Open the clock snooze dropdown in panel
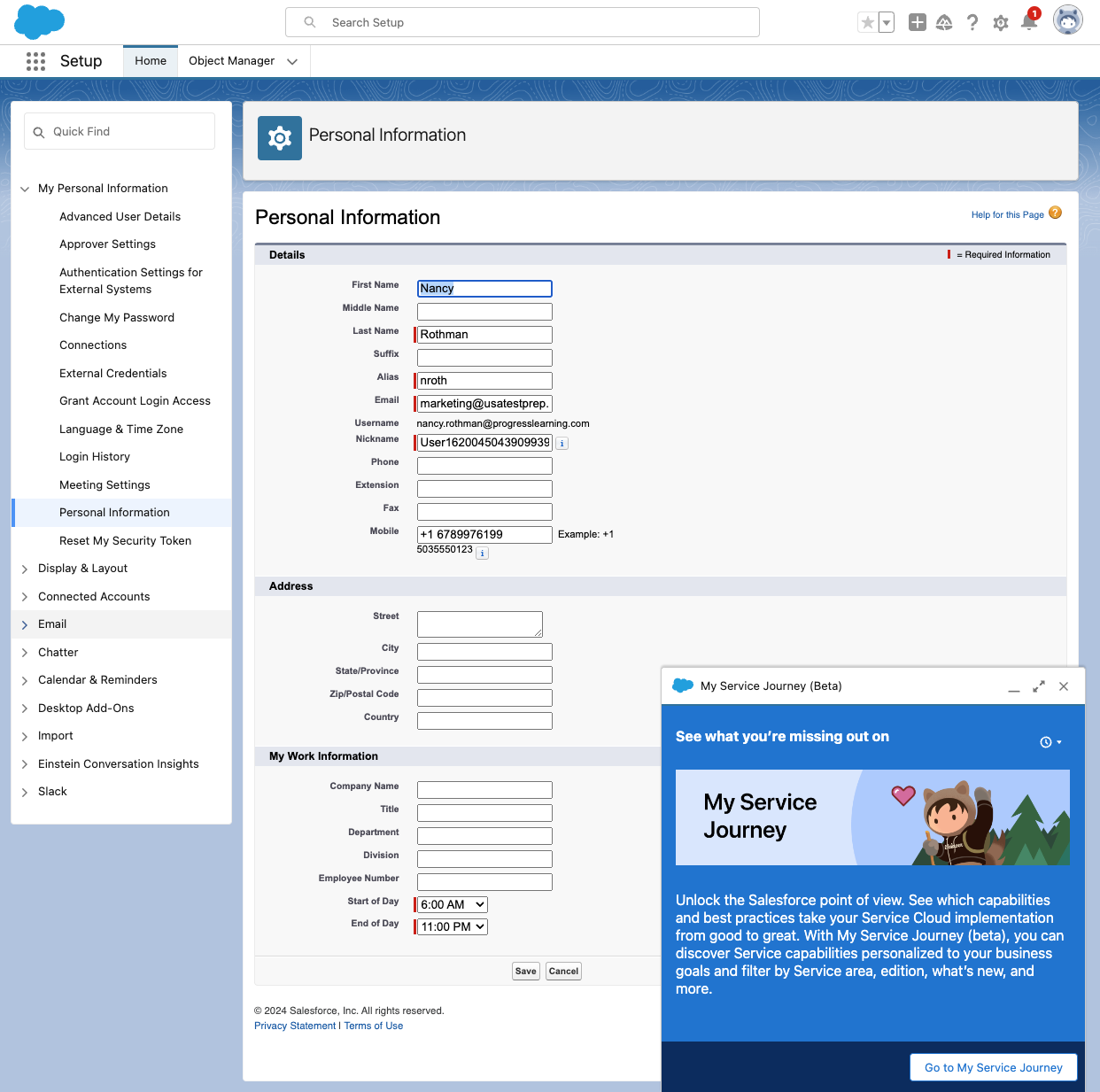 click(1050, 742)
